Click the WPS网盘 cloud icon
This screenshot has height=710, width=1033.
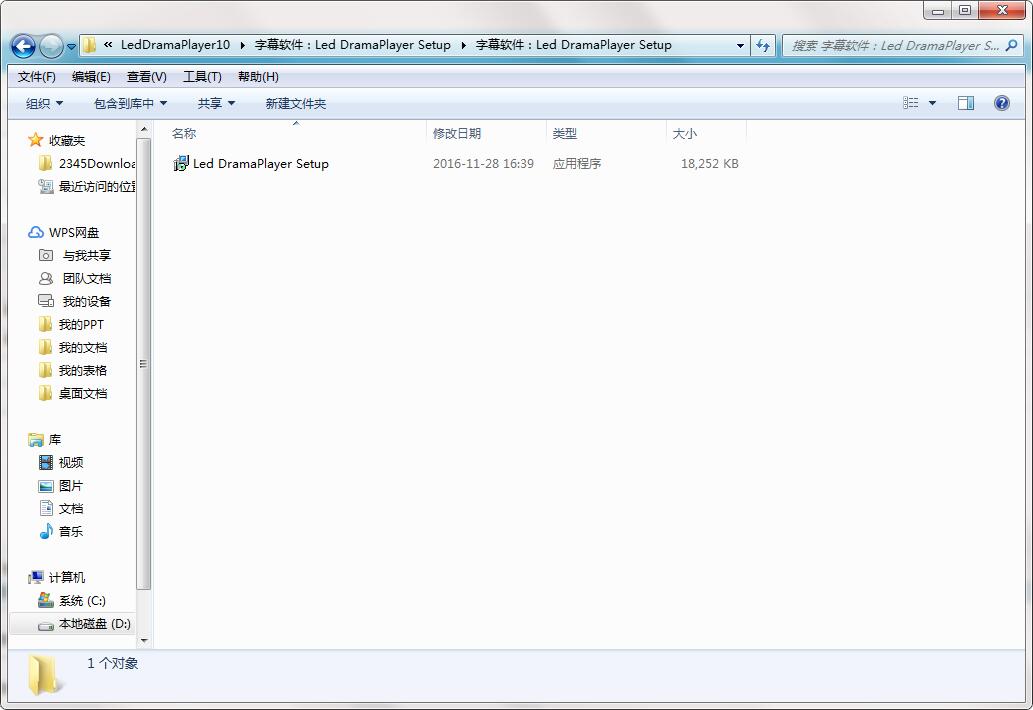coord(36,232)
